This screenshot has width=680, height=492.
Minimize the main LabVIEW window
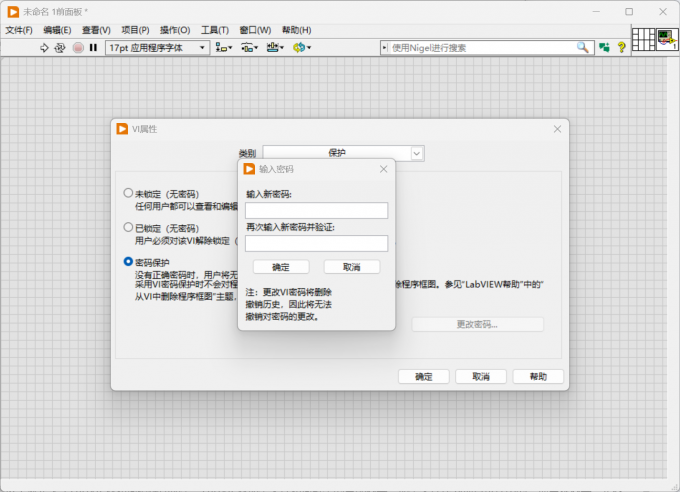pos(596,12)
